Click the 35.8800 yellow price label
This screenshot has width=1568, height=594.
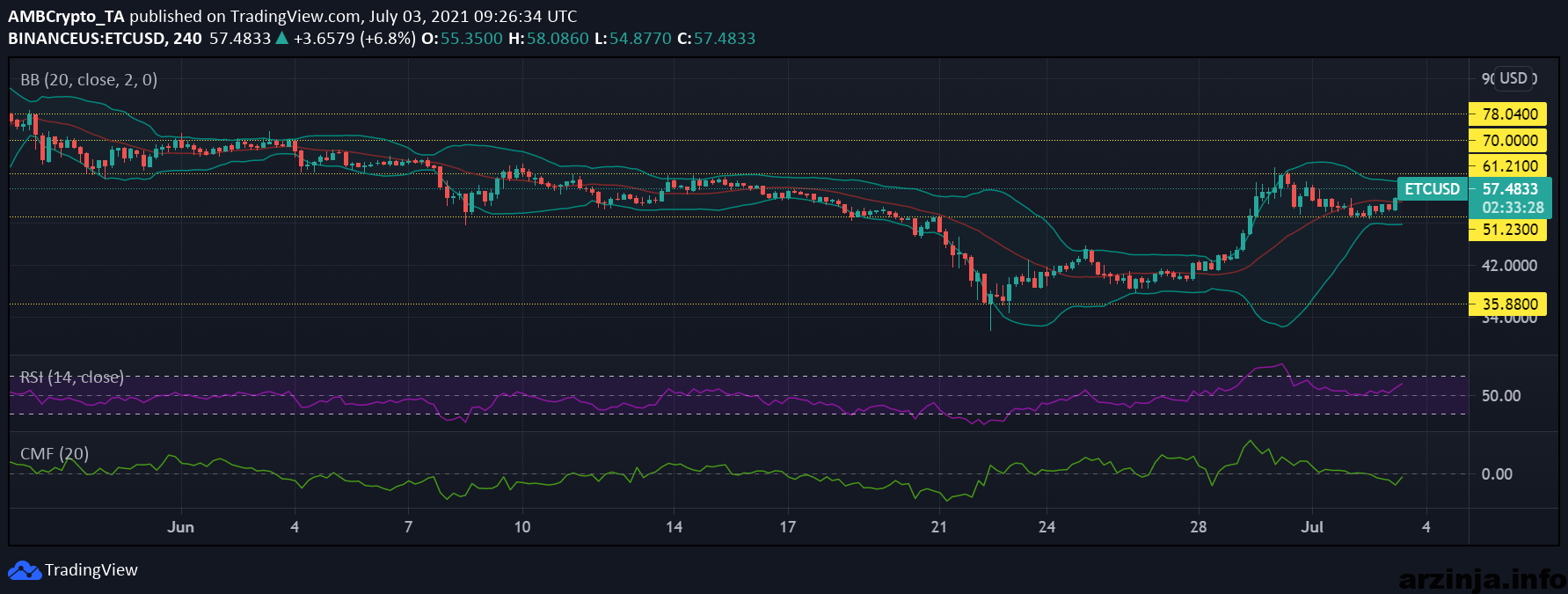(x=1509, y=304)
